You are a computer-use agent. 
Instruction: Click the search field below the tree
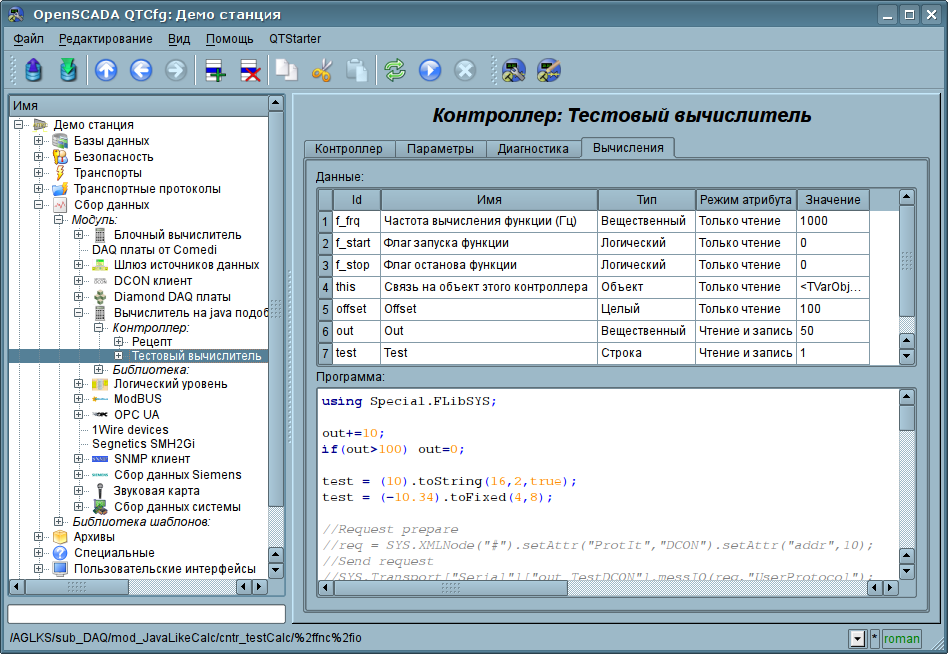146,614
